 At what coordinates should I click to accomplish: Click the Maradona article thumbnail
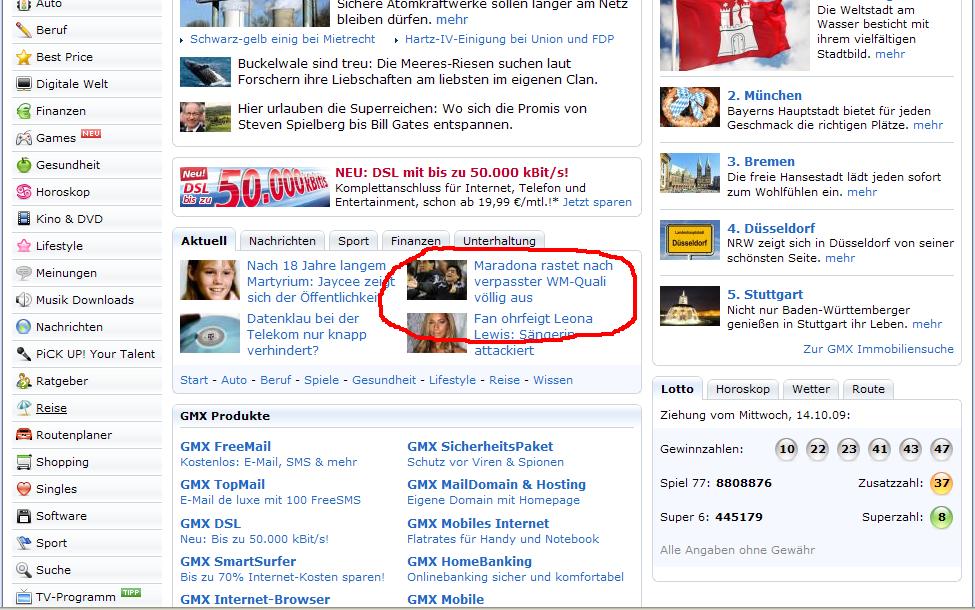click(x=437, y=280)
